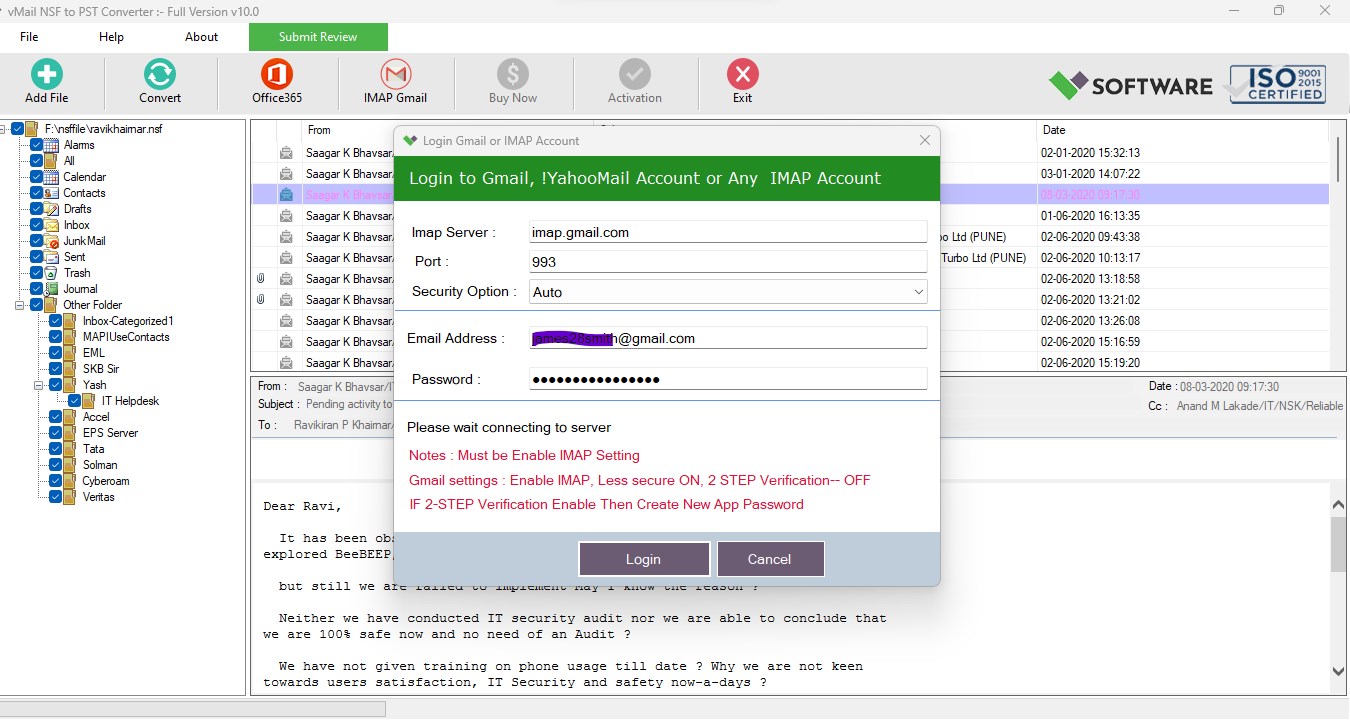Toggle the Veritas folder checkbox

tap(56, 497)
